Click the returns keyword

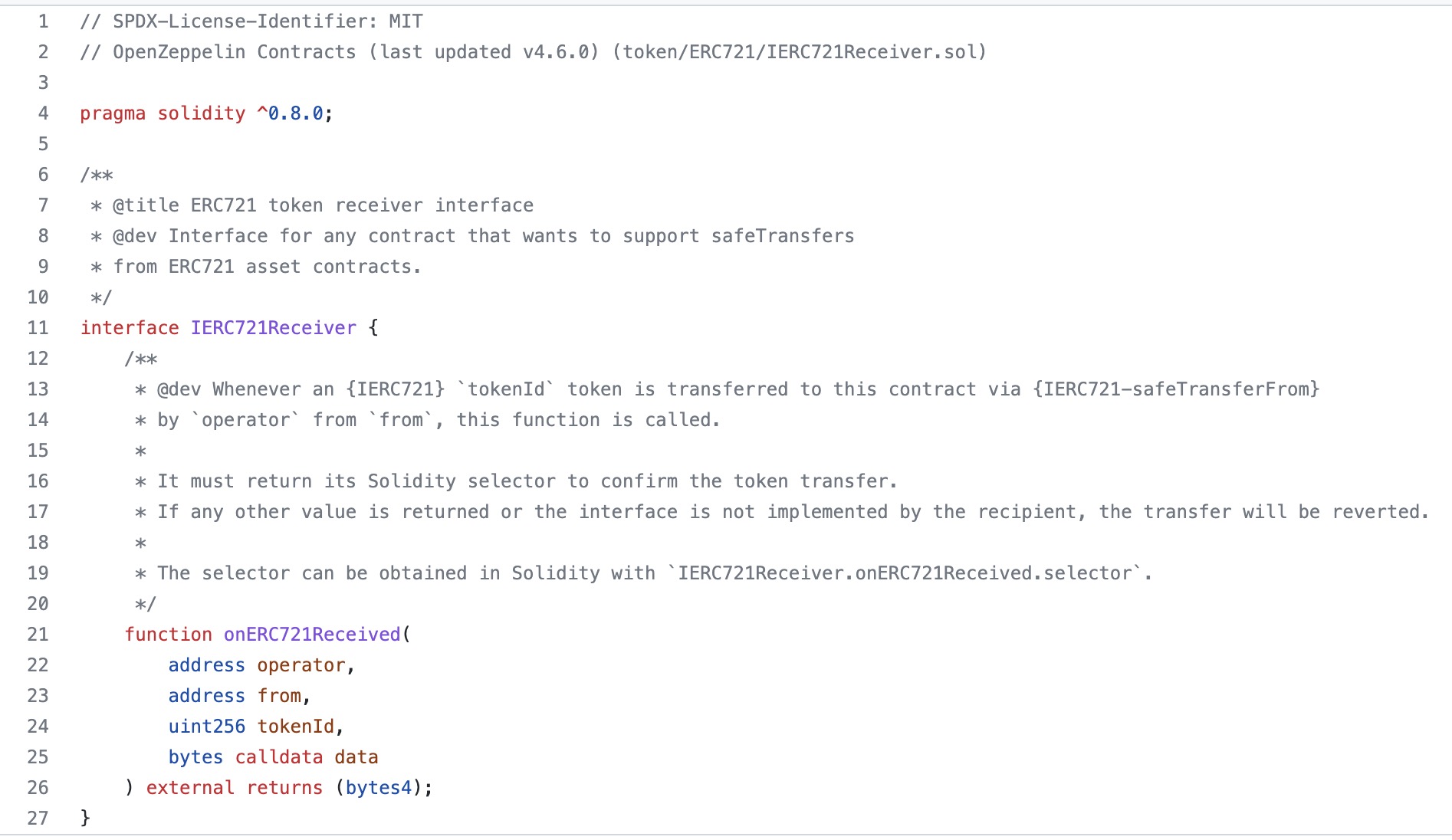coord(284,788)
